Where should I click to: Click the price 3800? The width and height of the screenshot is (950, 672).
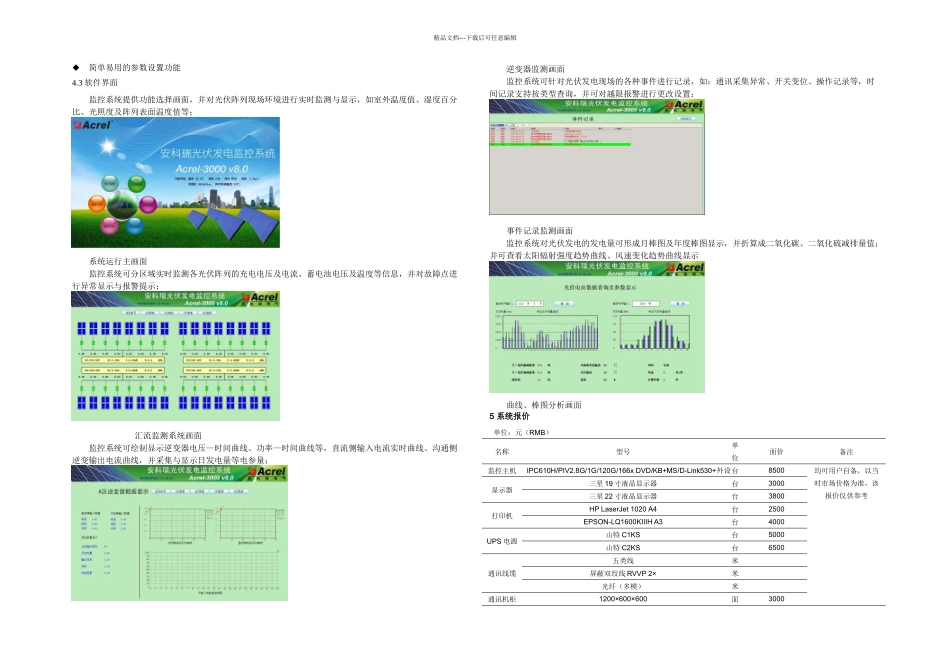(x=776, y=496)
